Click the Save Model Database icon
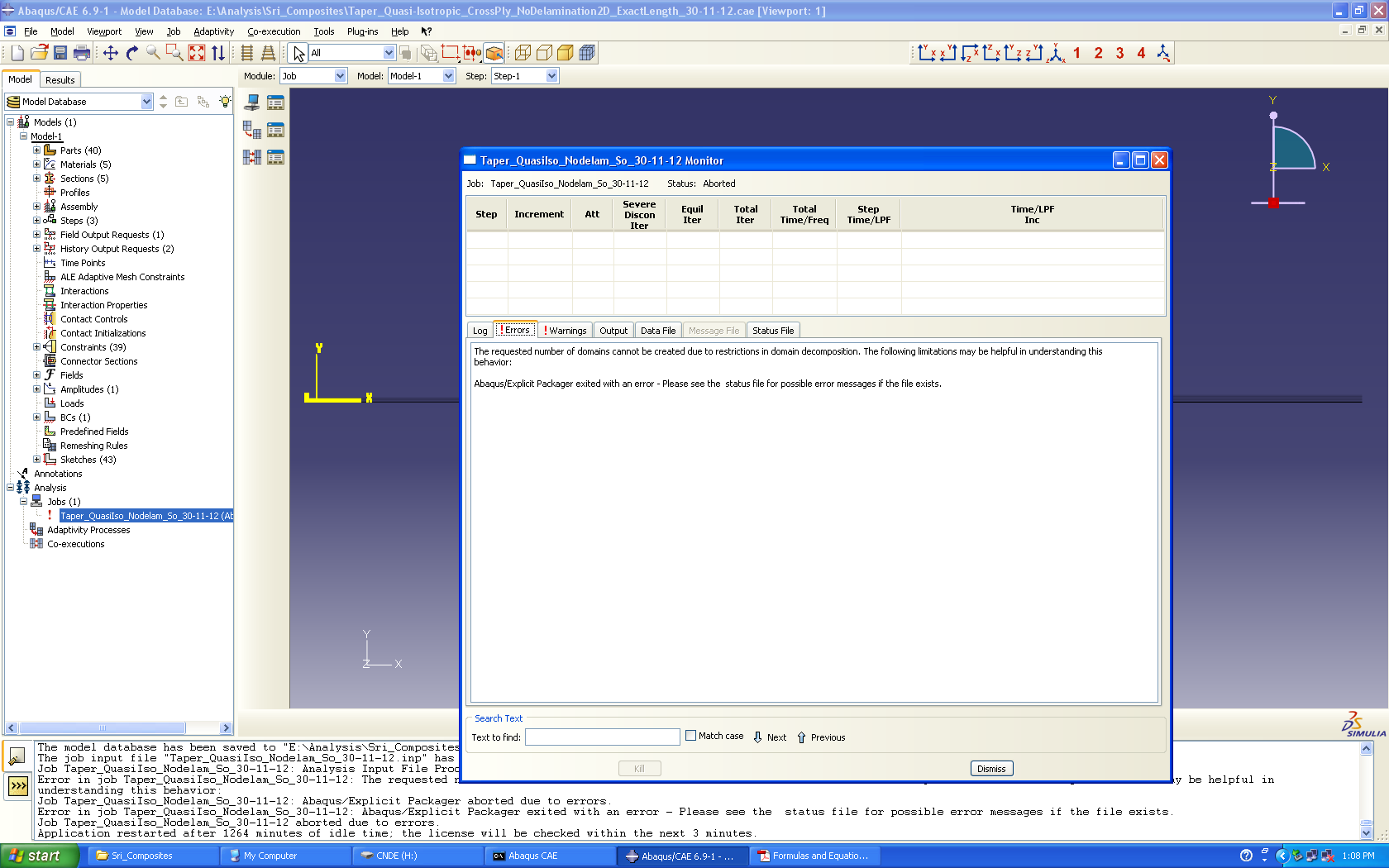The height and width of the screenshot is (868, 1389). [x=60, y=53]
